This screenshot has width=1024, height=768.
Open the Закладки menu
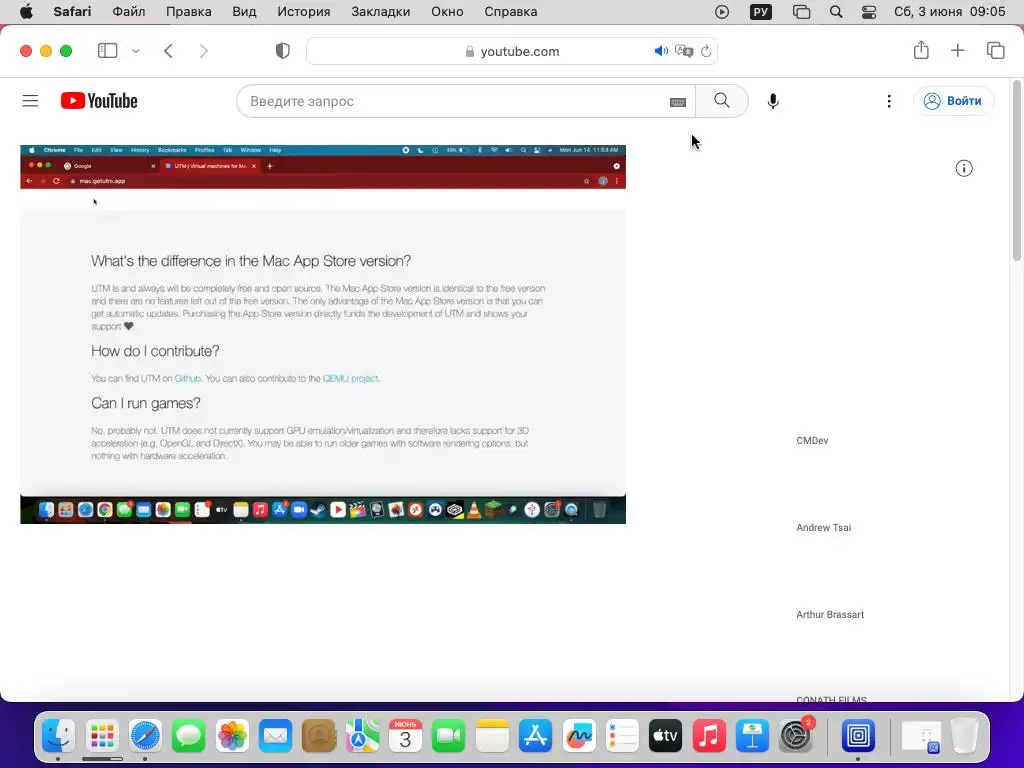coord(381,12)
